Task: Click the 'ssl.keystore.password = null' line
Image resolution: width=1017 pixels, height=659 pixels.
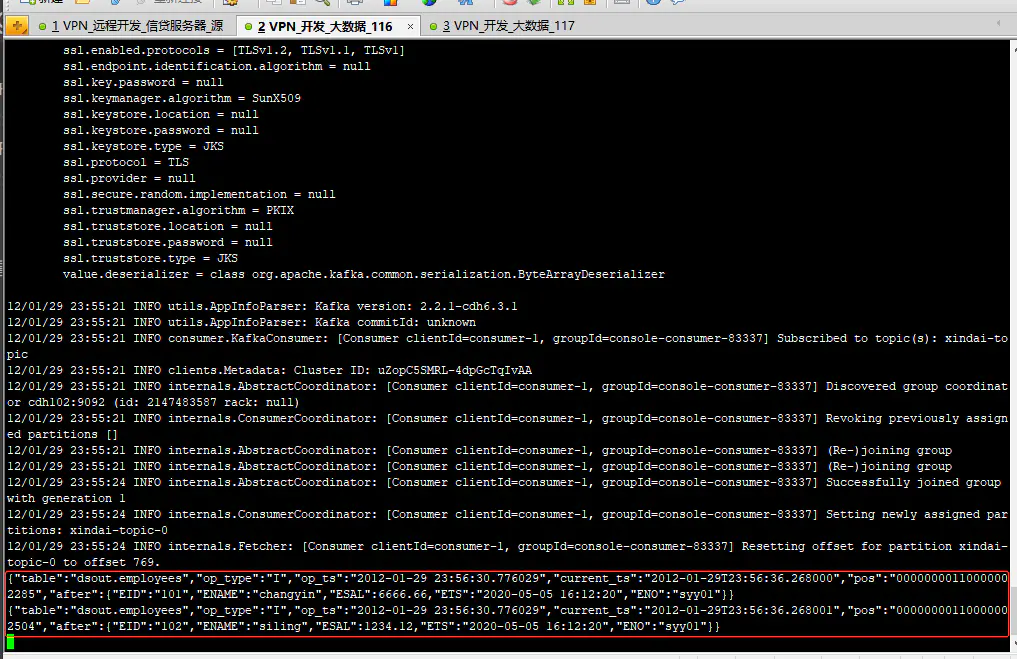Action: (160, 130)
